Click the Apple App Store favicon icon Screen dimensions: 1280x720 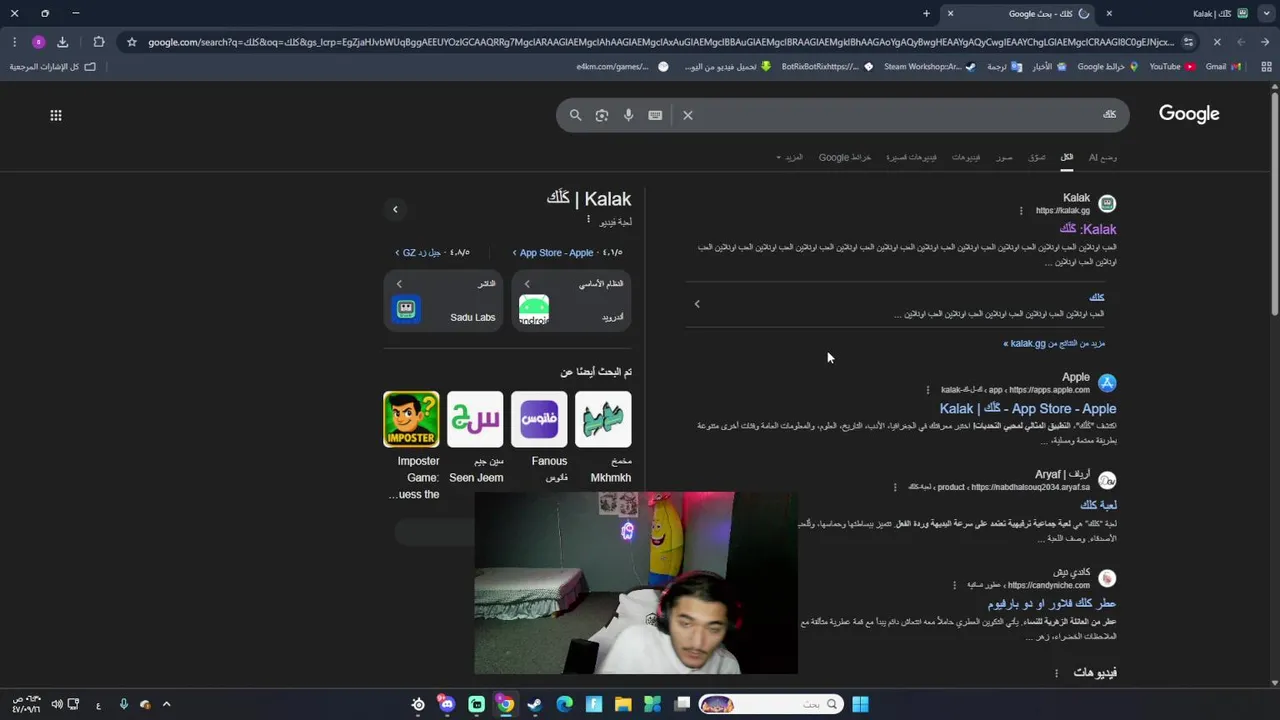(x=1107, y=383)
